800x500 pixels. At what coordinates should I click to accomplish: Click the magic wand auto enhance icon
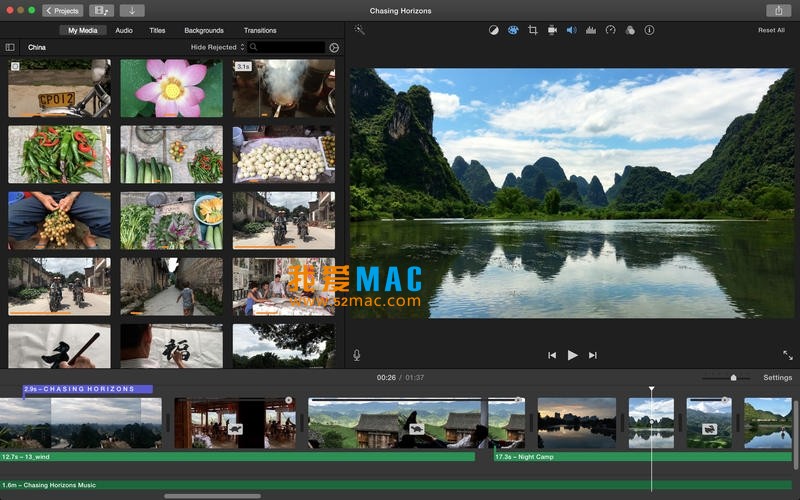click(x=359, y=30)
